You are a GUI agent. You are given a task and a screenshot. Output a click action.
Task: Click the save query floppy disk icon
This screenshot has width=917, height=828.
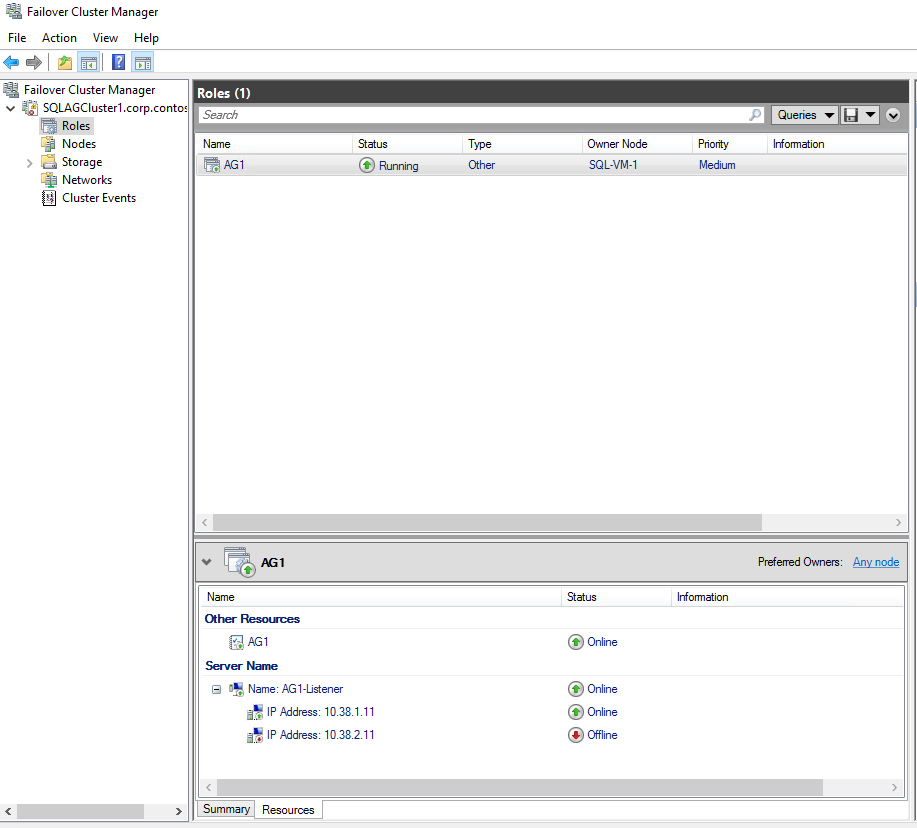852,115
